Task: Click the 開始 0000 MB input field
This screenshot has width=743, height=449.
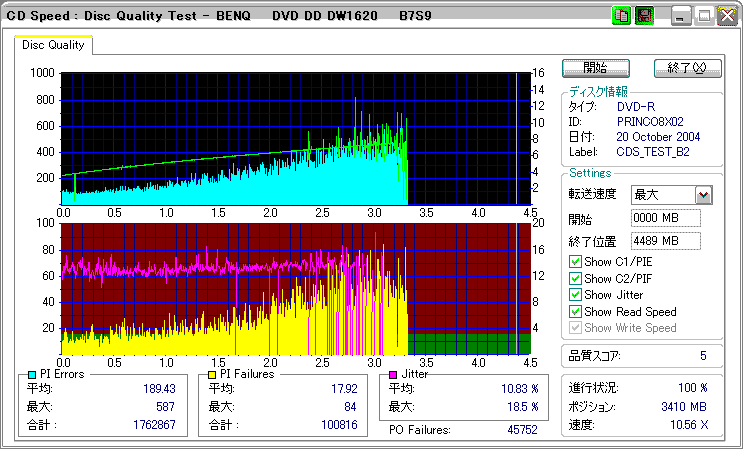Action: click(x=665, y=218)
